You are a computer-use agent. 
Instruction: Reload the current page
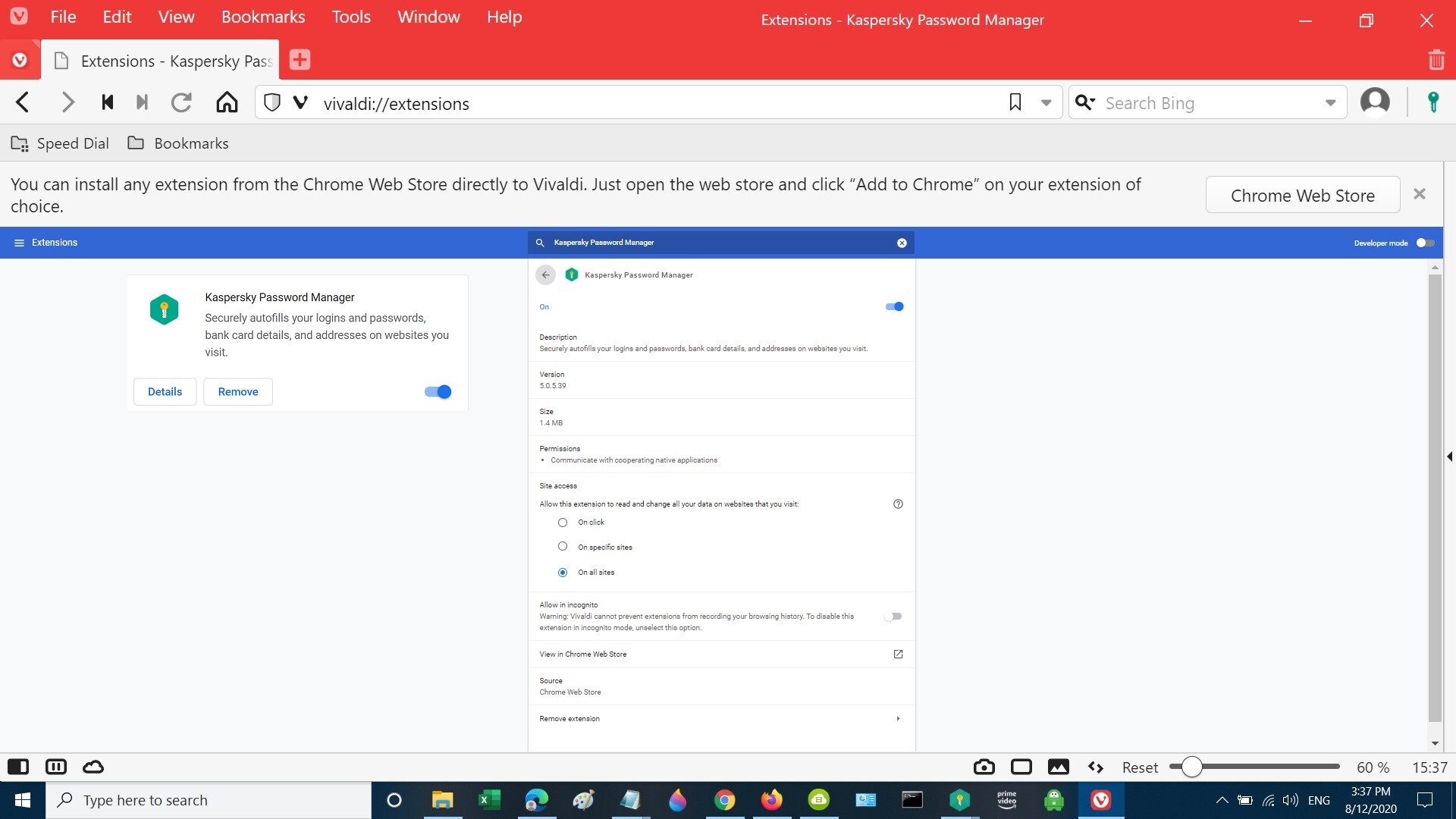pos(181,102)
